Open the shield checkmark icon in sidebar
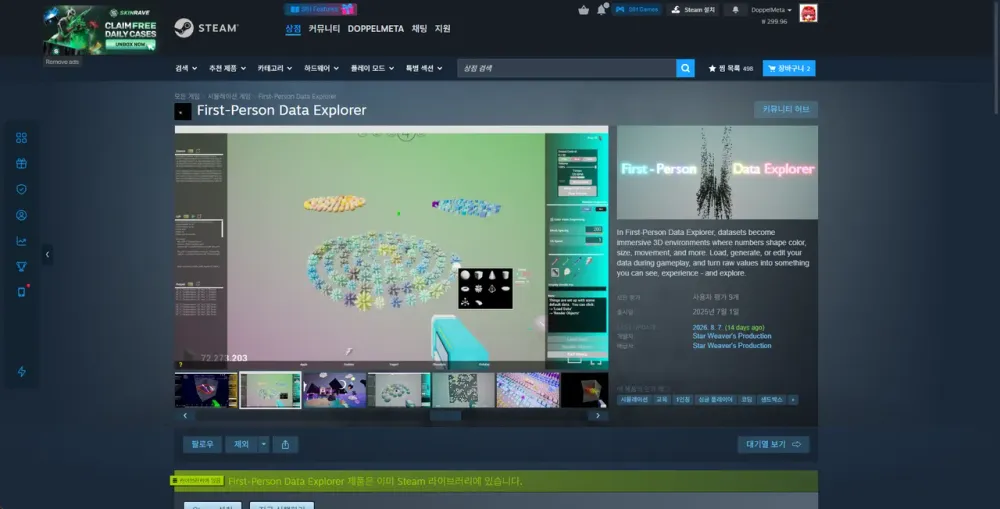 [21, 189]
